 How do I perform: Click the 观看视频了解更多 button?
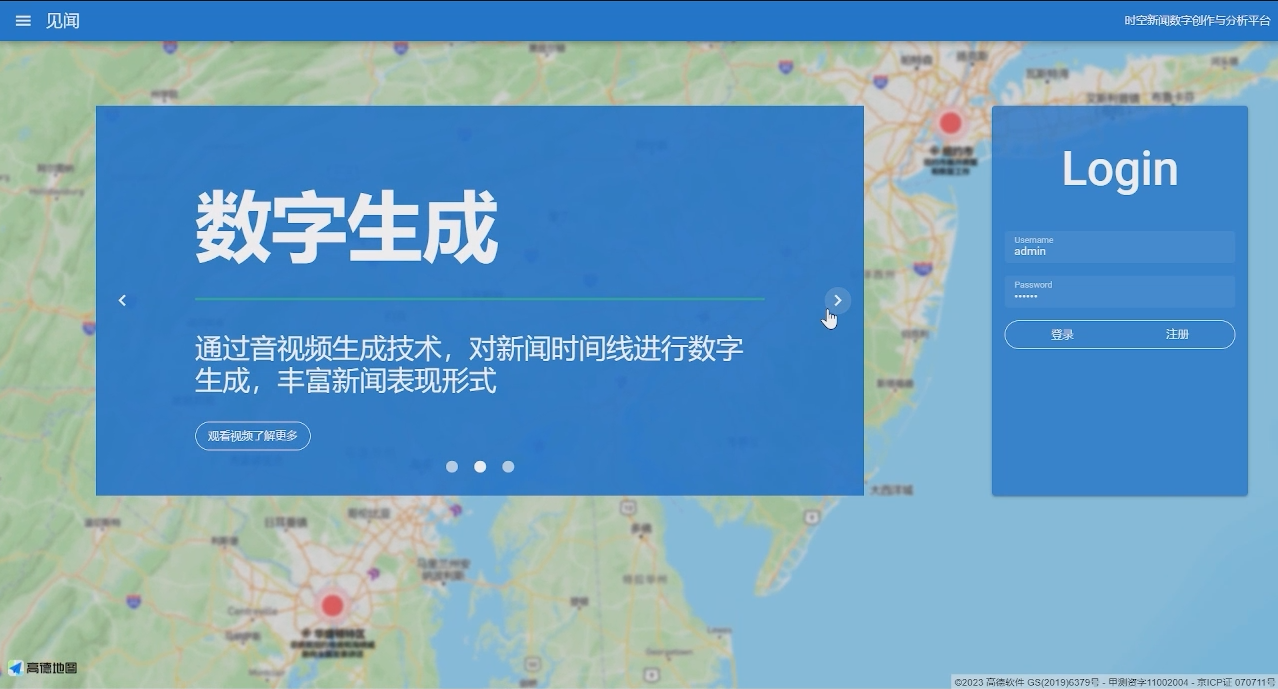tap(252, 436)
